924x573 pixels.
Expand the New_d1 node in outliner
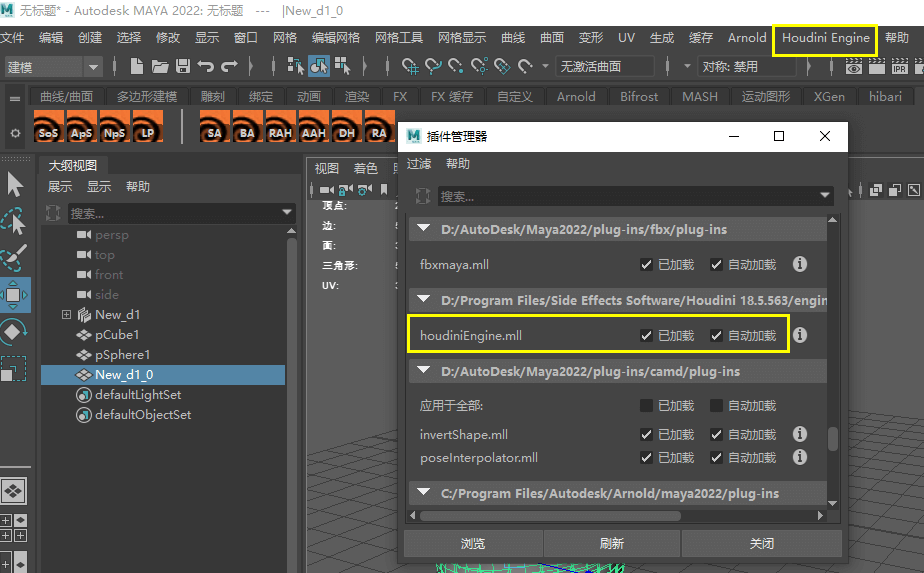67,315
